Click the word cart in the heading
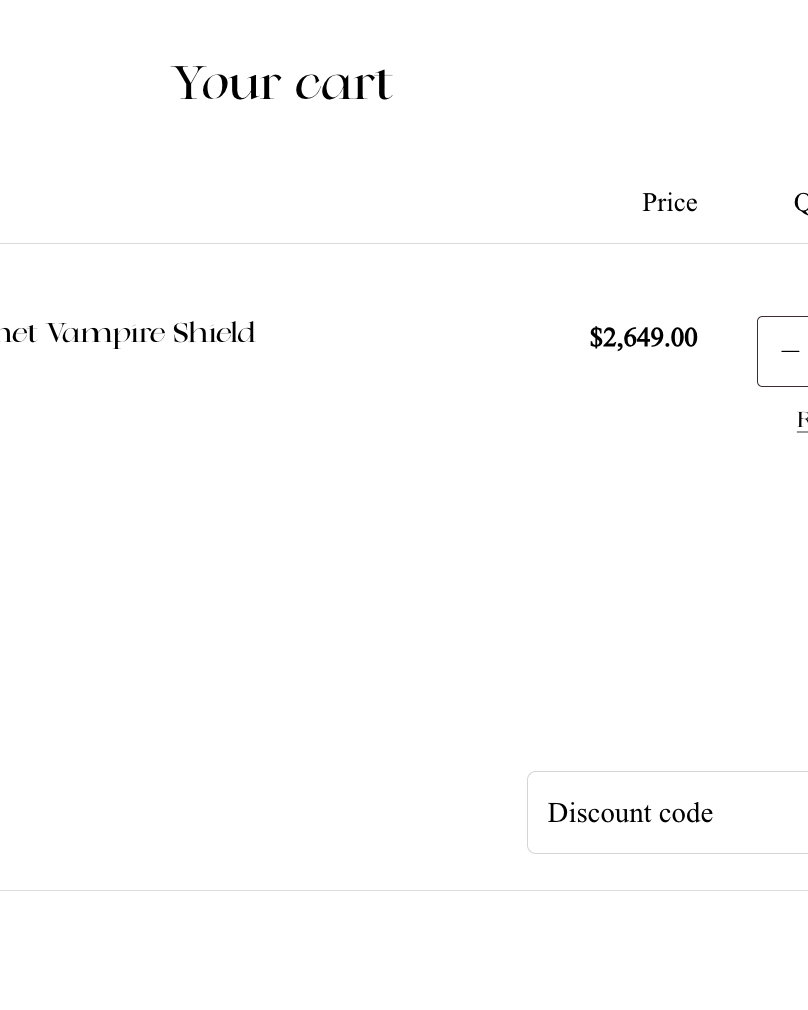Screen dimensions: 808x1010 (x=343, y=84)
